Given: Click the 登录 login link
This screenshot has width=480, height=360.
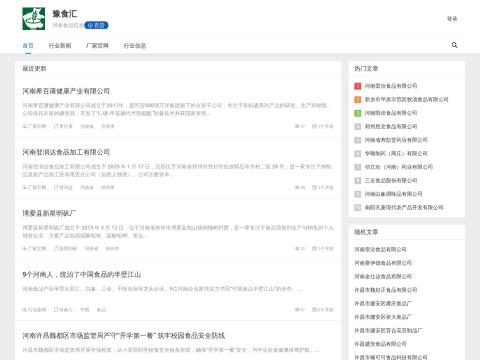Looking at the screenshot, I should click(x=452, y=19).
